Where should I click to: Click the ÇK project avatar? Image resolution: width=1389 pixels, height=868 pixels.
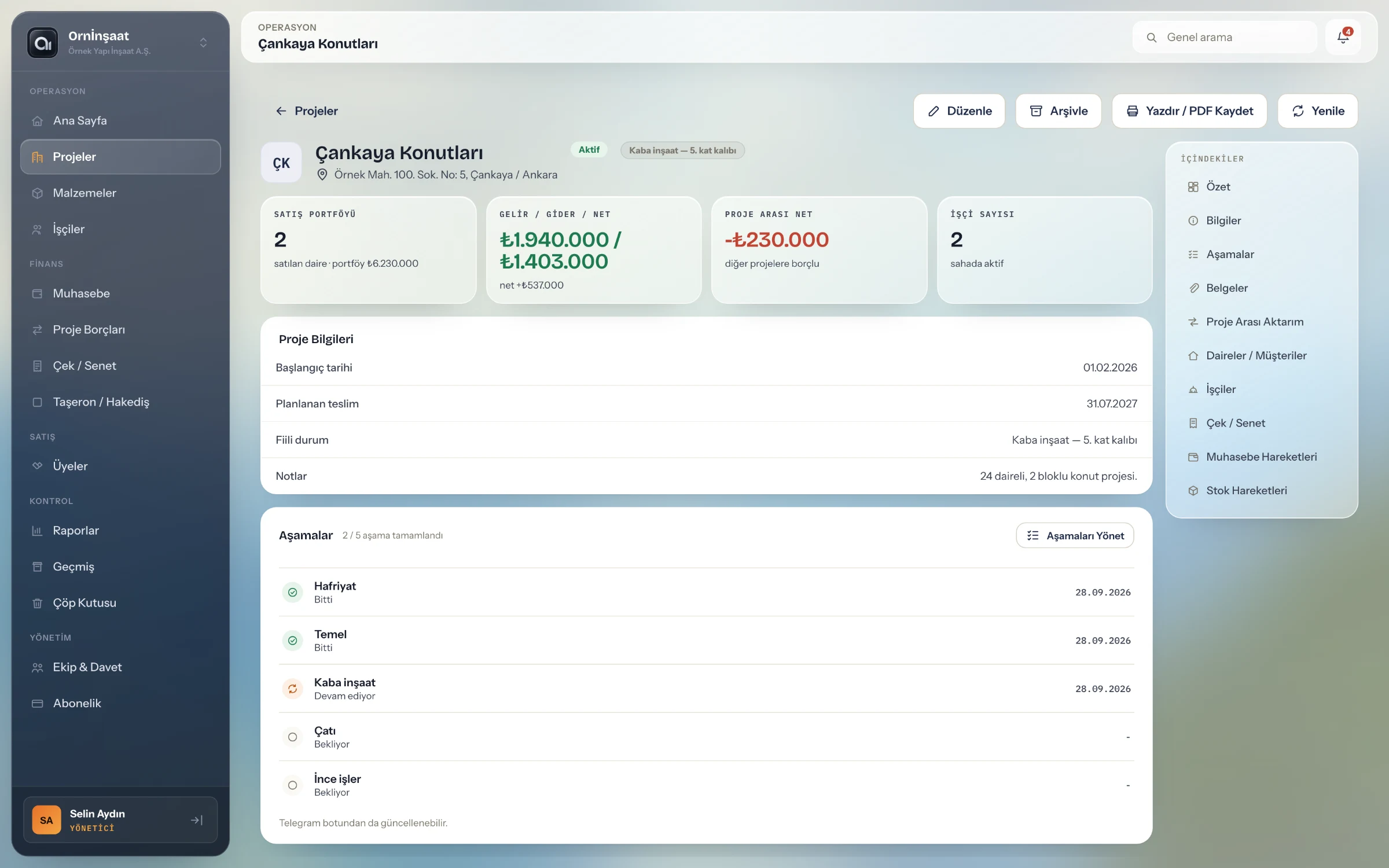281,163
